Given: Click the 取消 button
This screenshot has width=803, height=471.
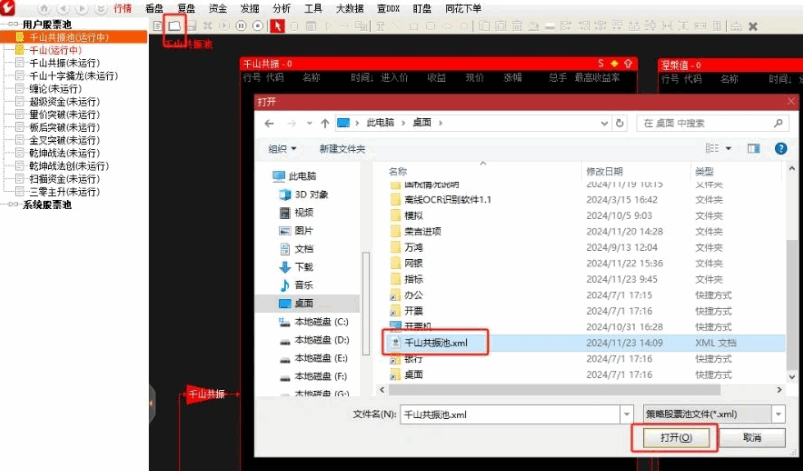Looking at the screenshot, I should pyautogui.click(x=752, y=438).
